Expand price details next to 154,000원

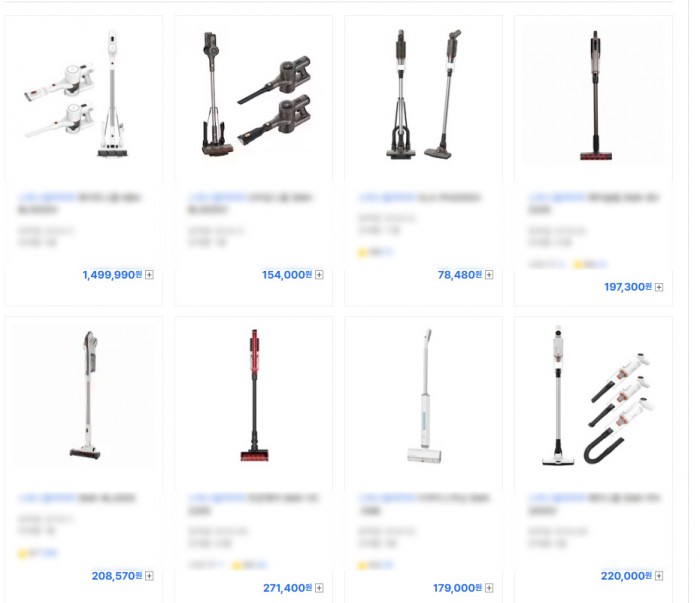[319, 274]
